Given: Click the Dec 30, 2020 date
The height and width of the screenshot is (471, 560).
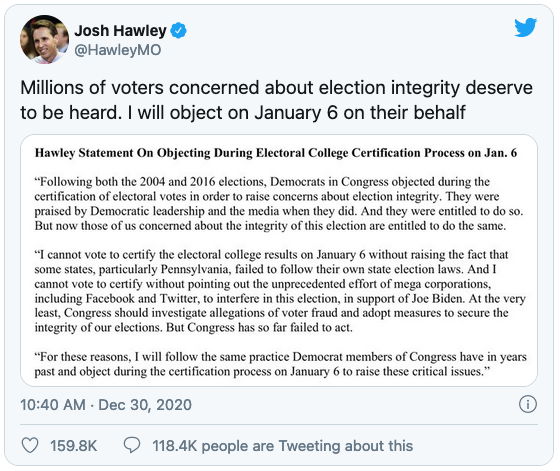Looking at the screenshot, I should point(145,405).
